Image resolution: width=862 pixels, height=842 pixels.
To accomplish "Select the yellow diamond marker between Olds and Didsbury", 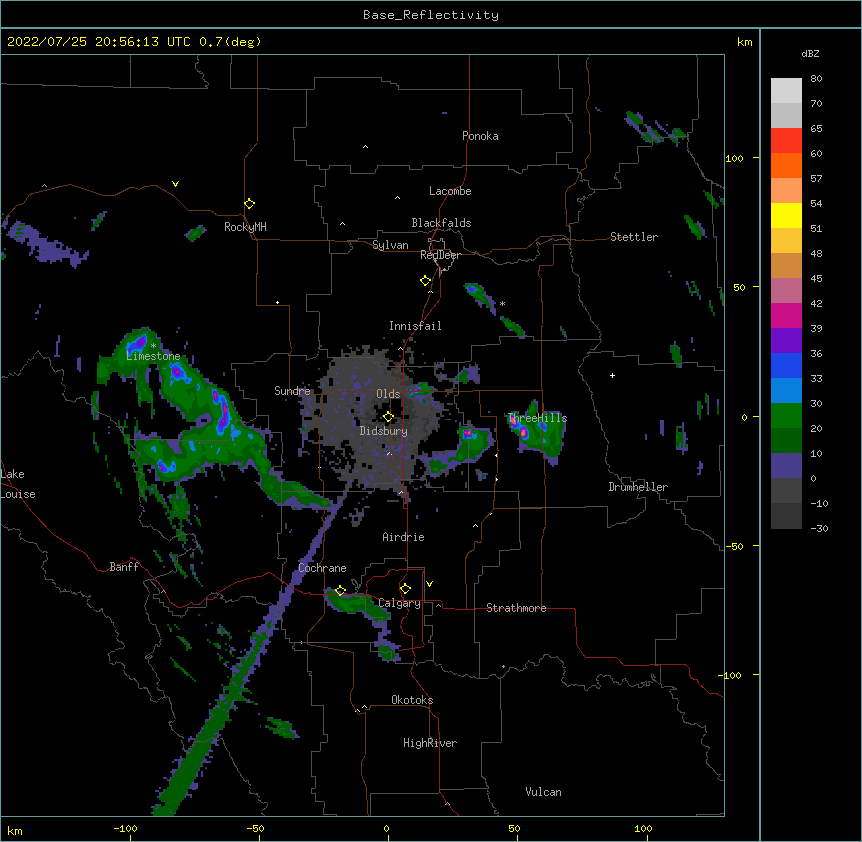I will pyautogui.click(x=388, y=417).
